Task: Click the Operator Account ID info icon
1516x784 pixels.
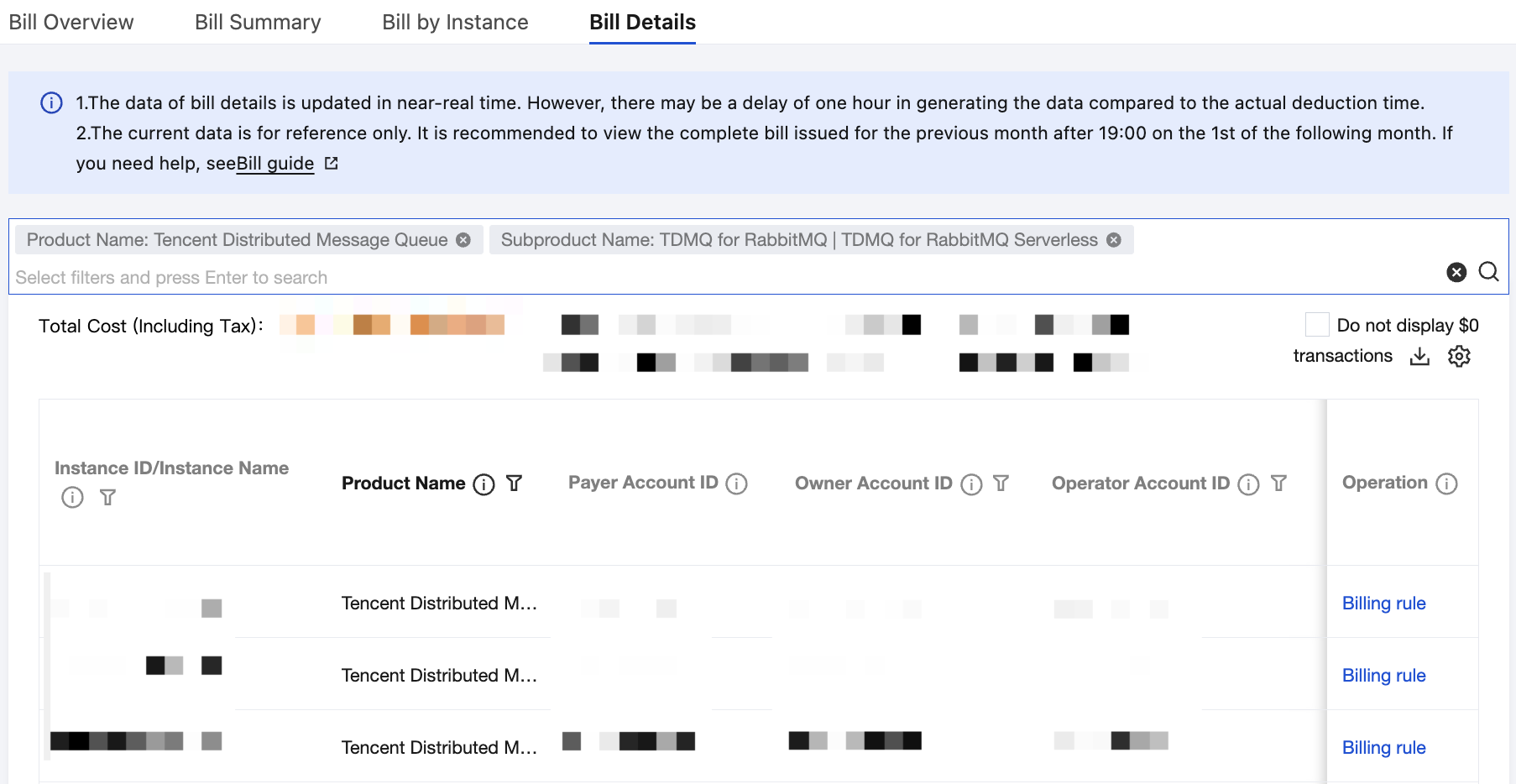Action: point(1249,484)
